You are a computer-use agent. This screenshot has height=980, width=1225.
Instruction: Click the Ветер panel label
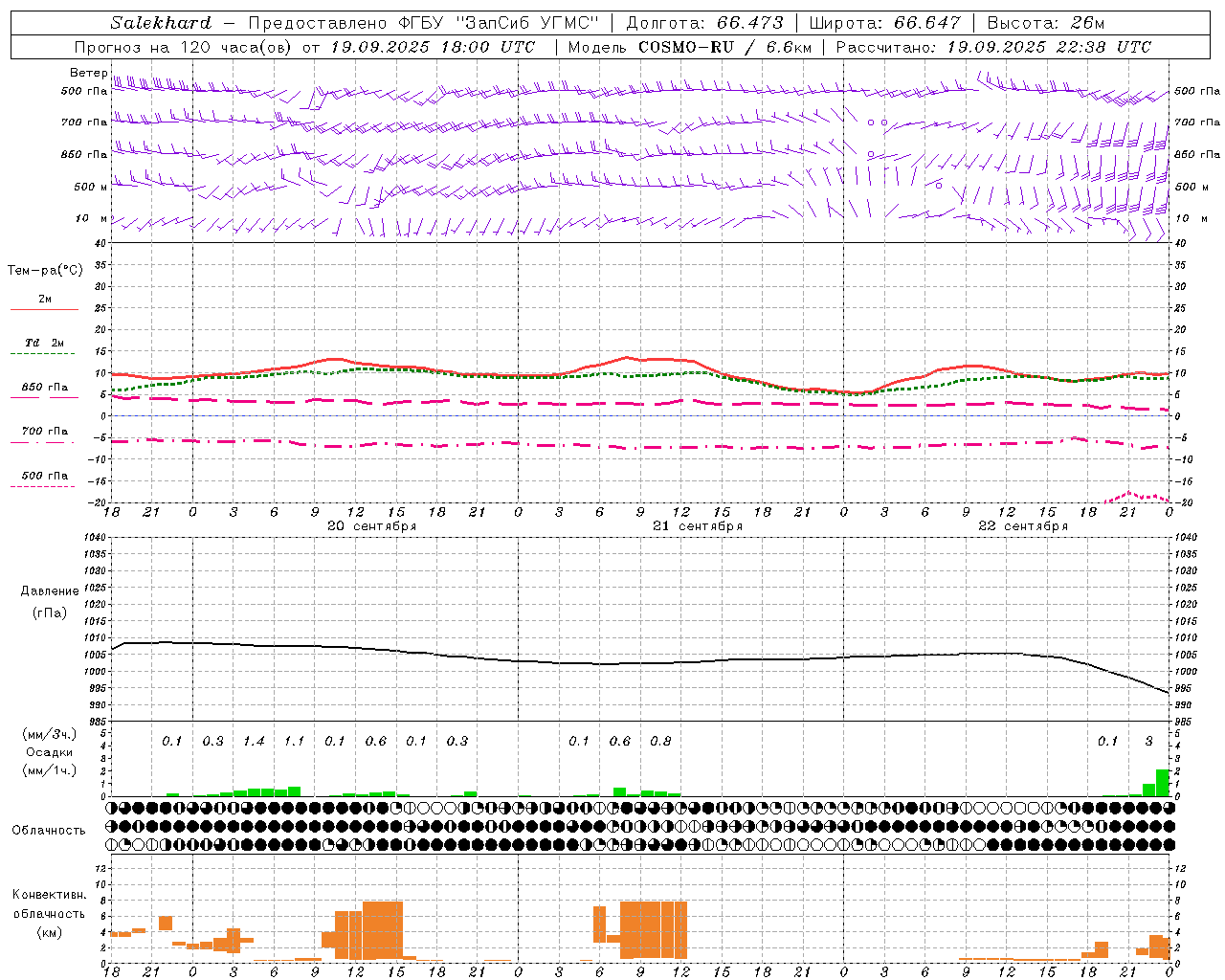click(x=88, y=73)
